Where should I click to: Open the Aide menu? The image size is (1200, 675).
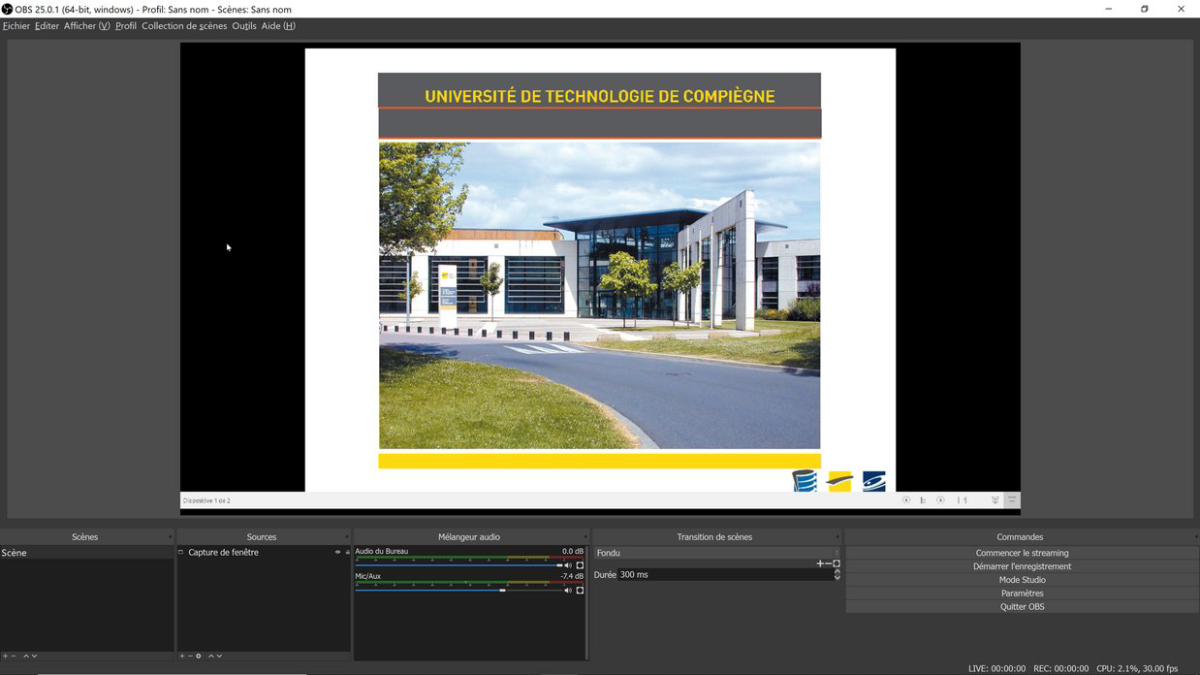pos(278,26)
